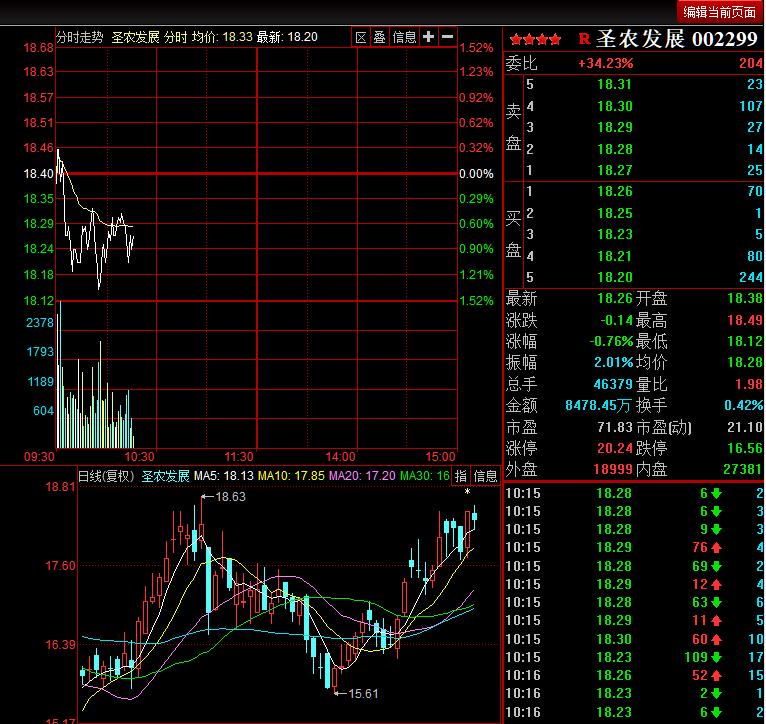Click sell level 5 price 18.31

point(614,85)
